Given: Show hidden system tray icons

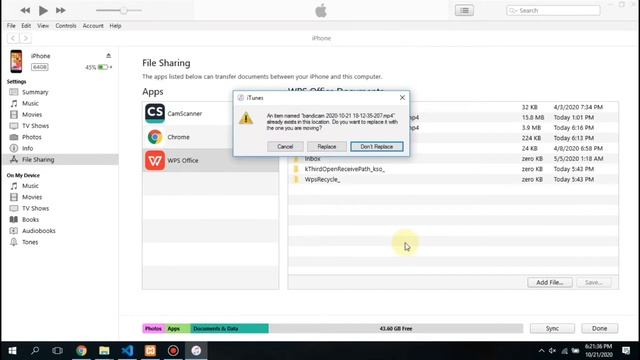Looking at the screenshot, I should [541, 351].
